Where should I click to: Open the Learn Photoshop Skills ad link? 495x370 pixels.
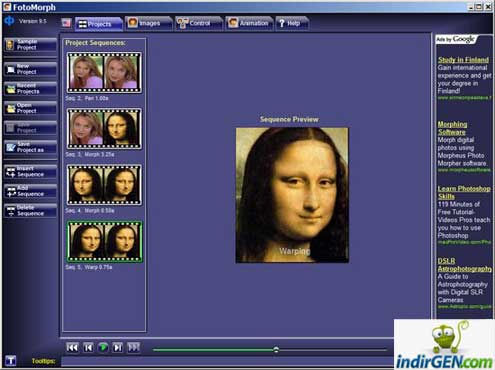[464, 192]
